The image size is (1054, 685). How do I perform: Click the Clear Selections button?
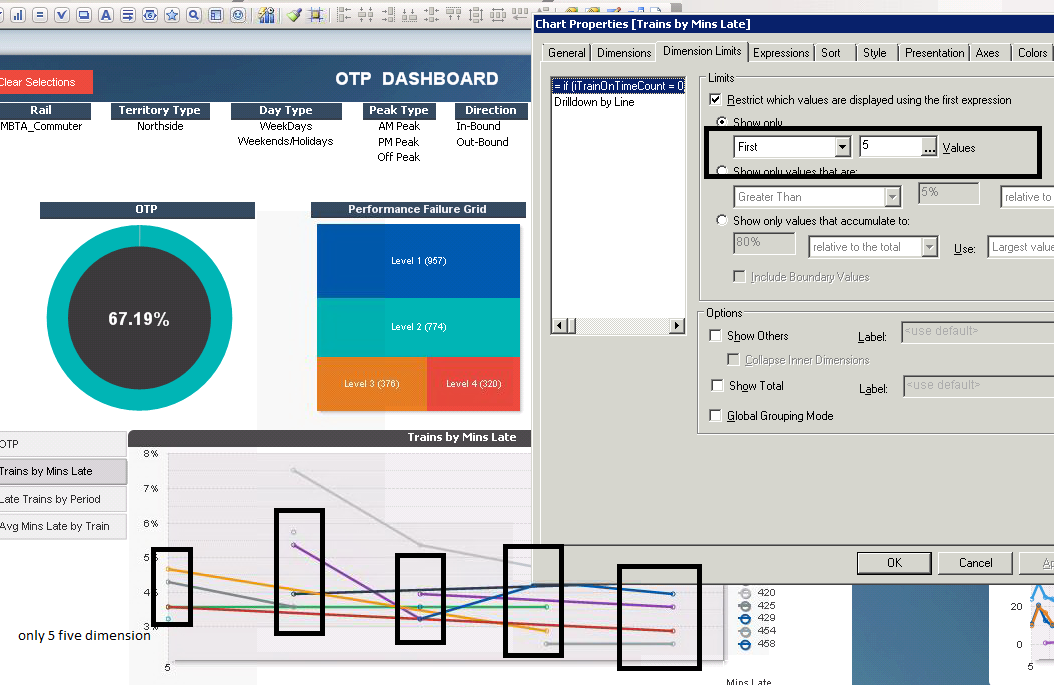pyautogui.click(x=44, y=82)
